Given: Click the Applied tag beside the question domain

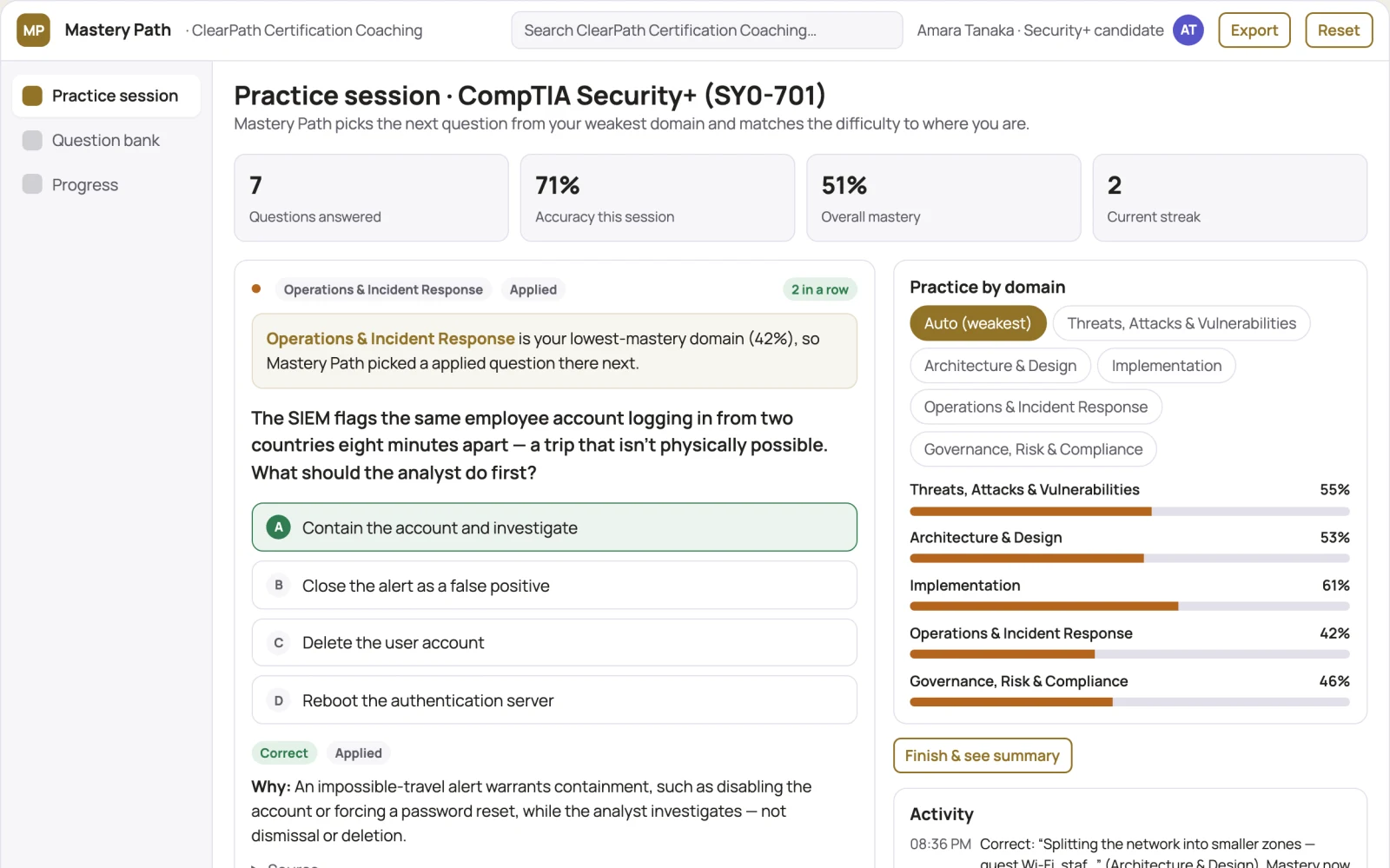Looking at the screenshot, I should click(533, 289).
